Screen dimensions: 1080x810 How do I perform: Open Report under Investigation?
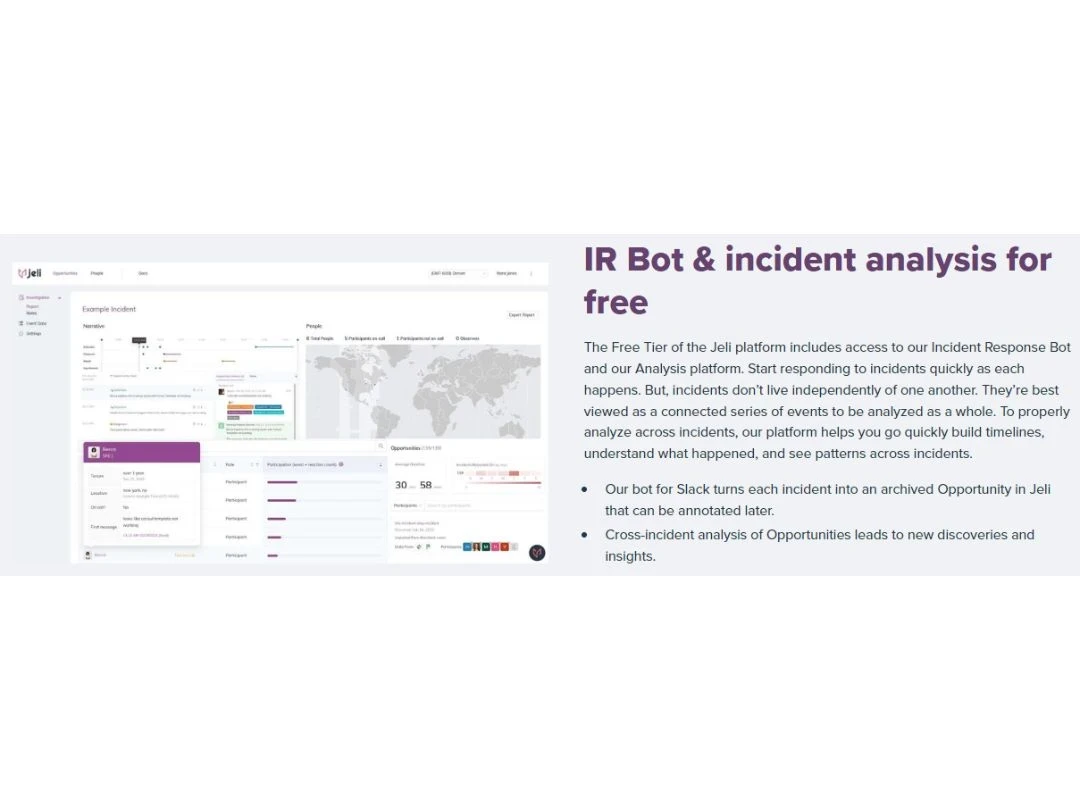pyautogui.click(x=32, y=307)
